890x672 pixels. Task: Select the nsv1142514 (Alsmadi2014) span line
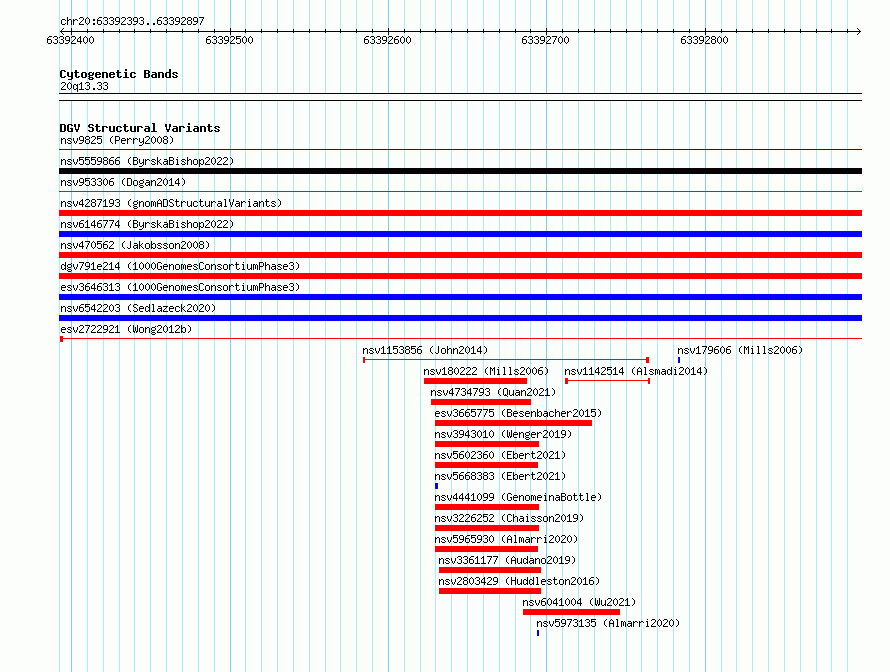(607, 381)
